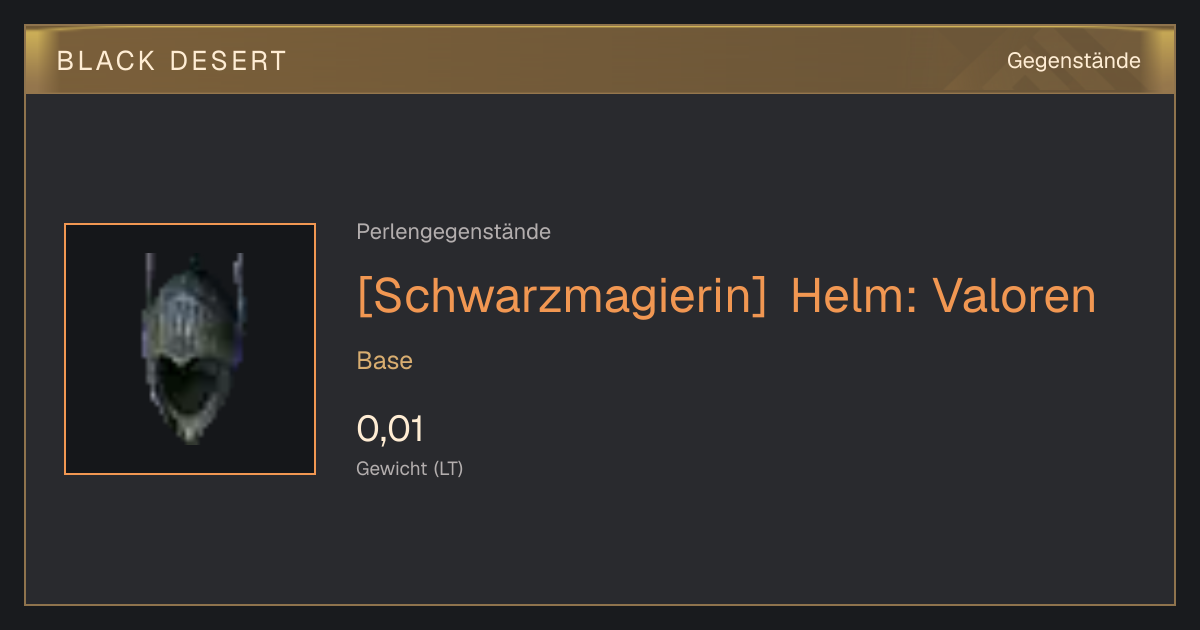This screenshot has width=1200, height=630.
Task: Click the (LT) unit text
Action: pos(447,468)
